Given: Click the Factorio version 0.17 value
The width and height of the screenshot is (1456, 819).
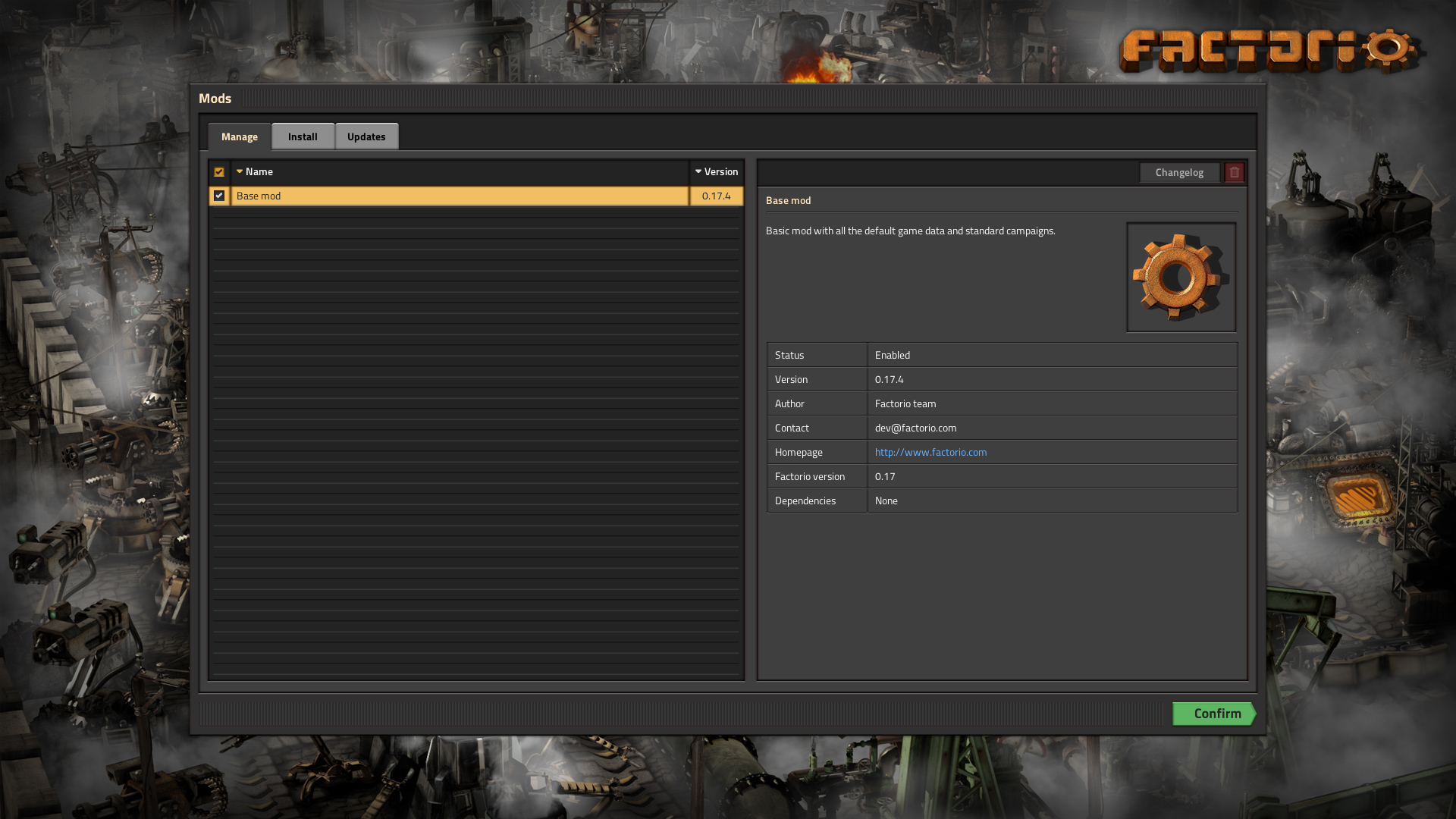Looking at the screenshot, I should [885, 476].
